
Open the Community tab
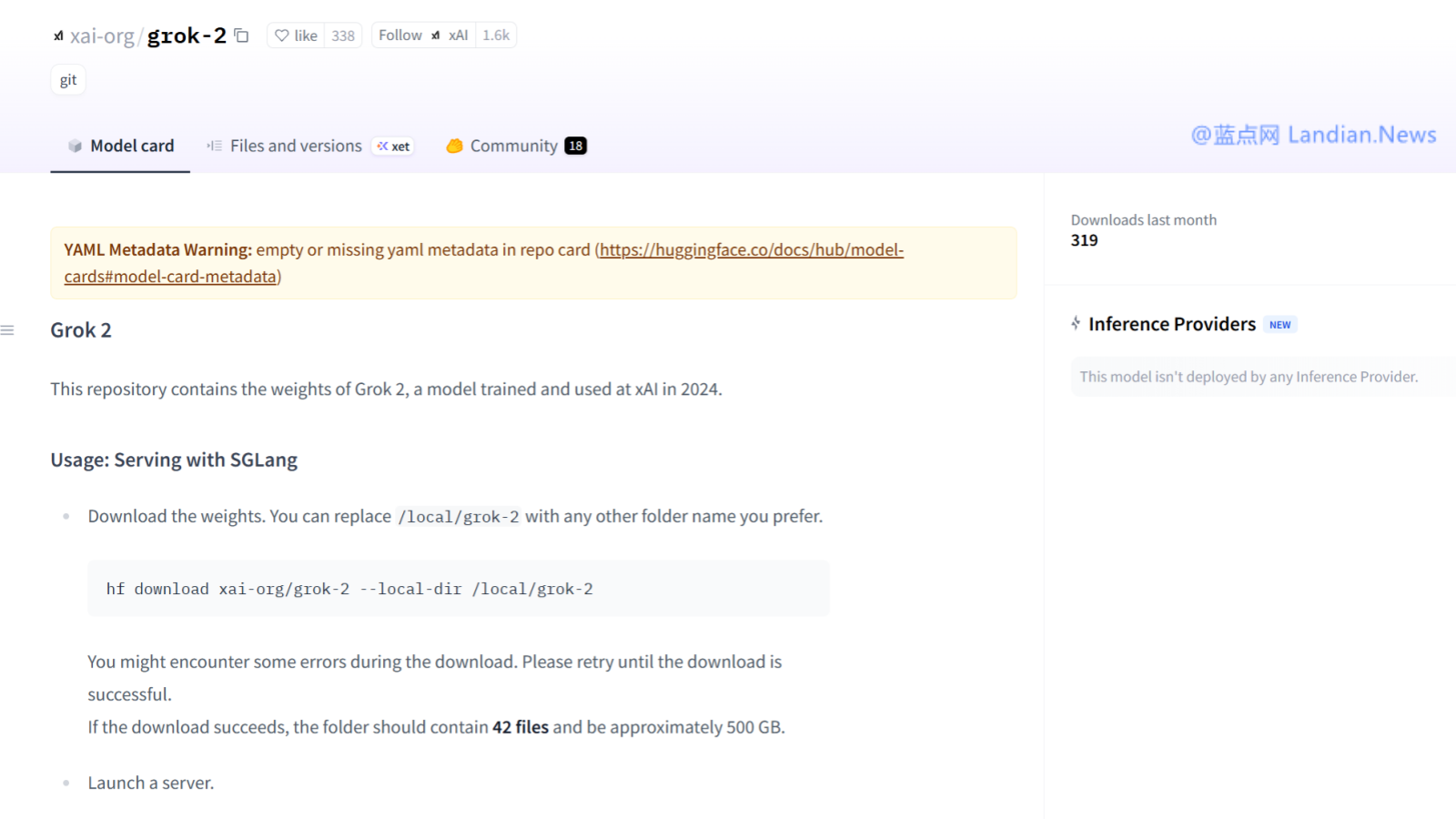[x=513, y=146]
